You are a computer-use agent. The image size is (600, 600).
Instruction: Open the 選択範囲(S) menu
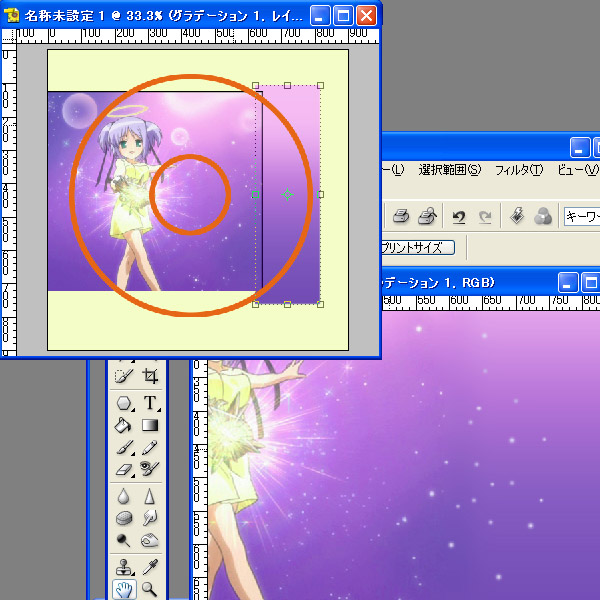point(450,170)
